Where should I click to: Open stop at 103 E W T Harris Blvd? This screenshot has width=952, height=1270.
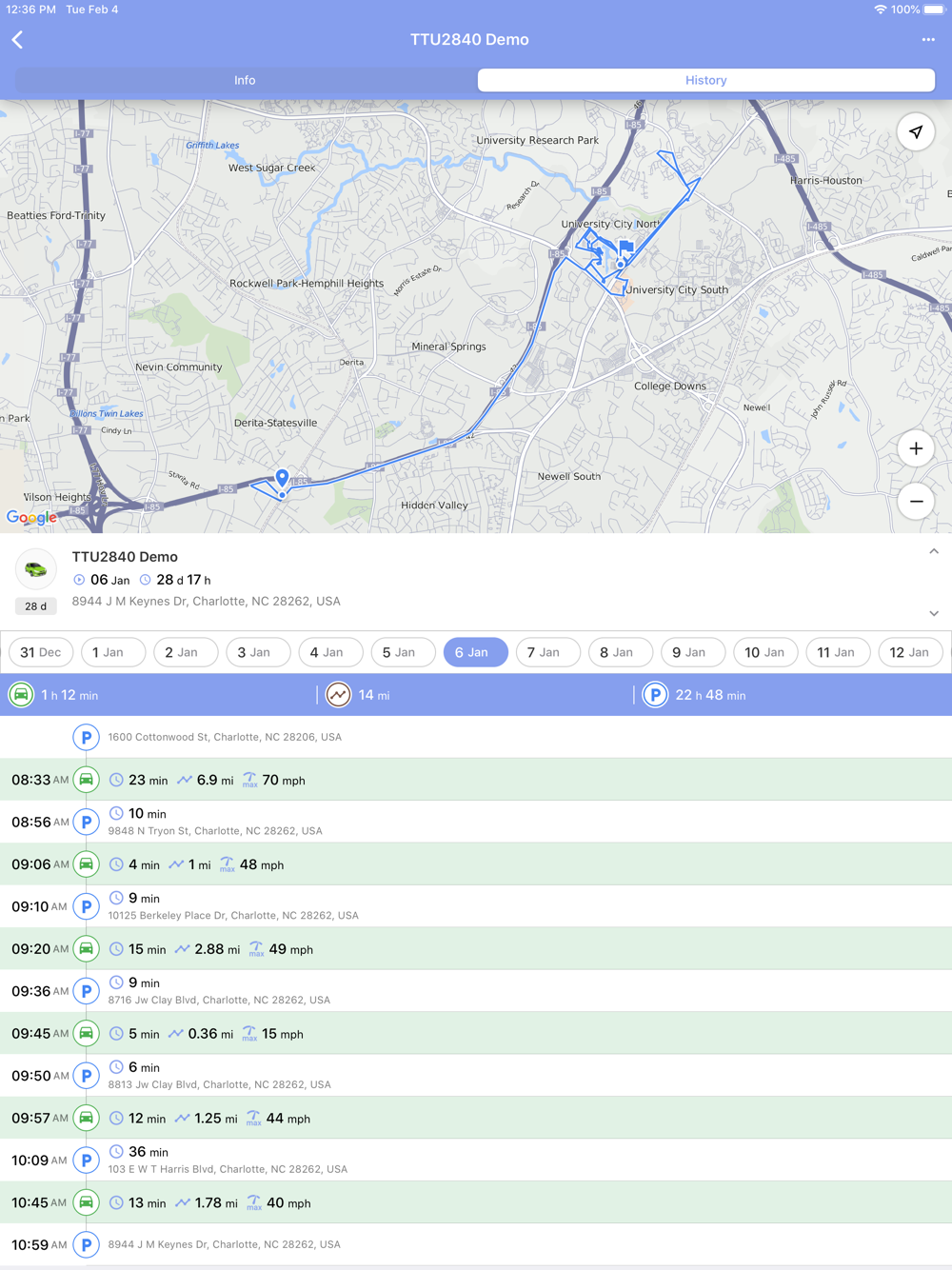pyautogui.click(x=476, y=1161)
